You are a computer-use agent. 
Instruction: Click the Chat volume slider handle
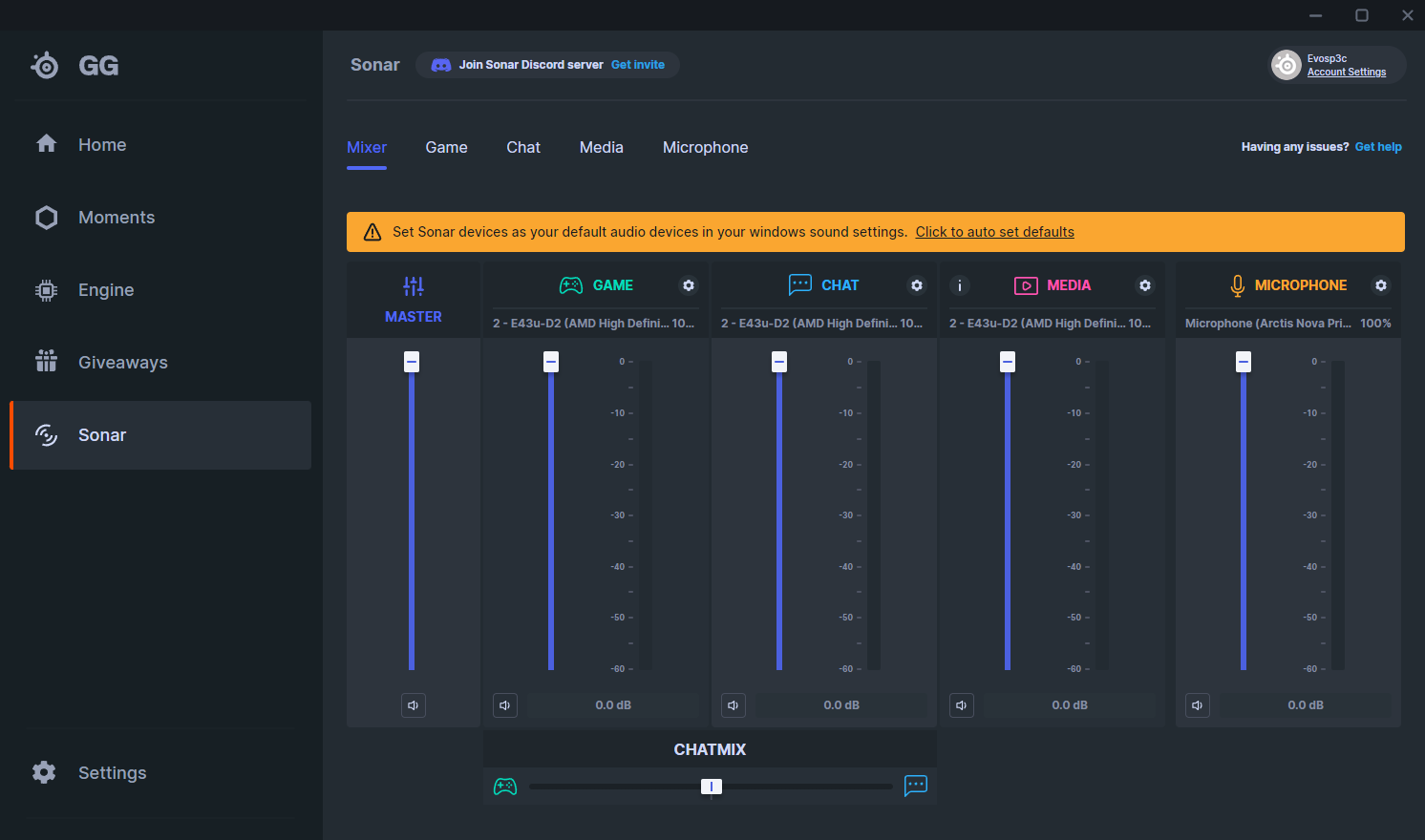coord(779,362)
